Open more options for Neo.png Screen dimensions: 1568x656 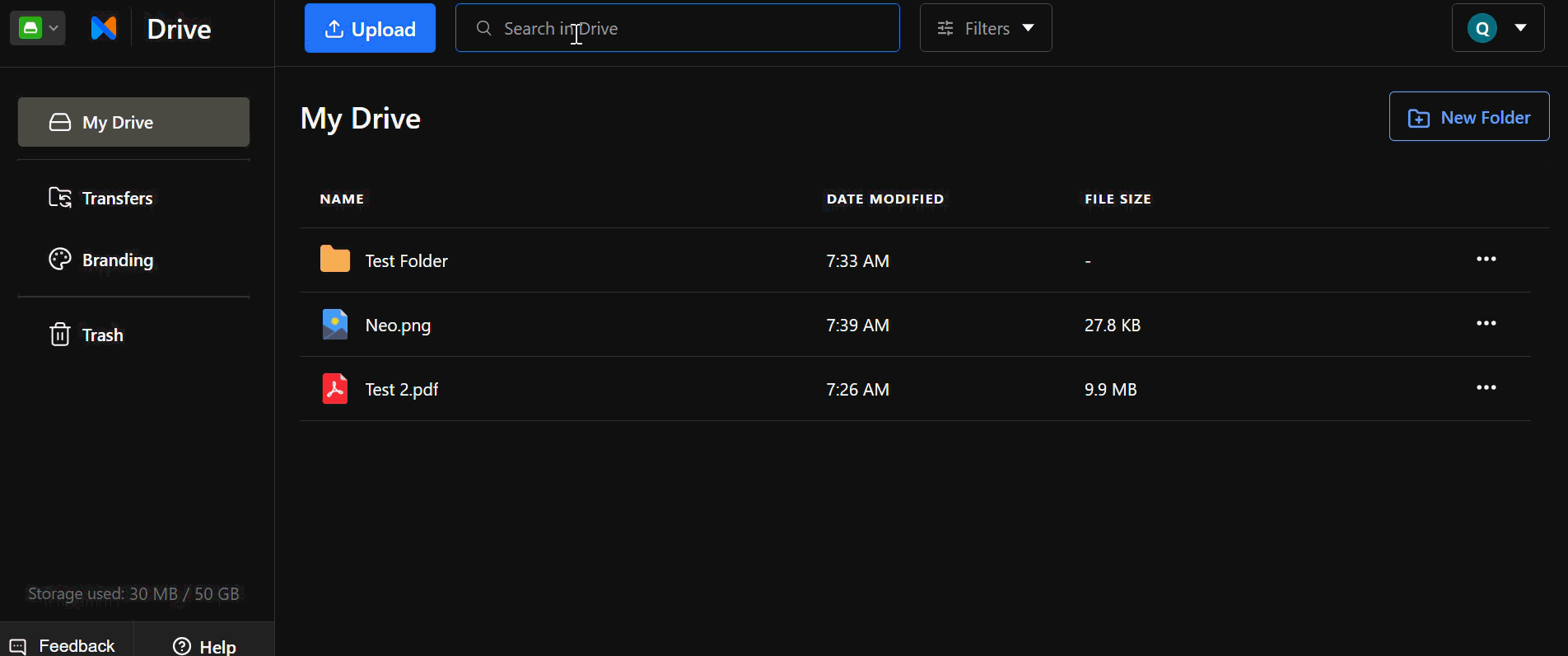pyautogui.click(x=1486, y=323)
